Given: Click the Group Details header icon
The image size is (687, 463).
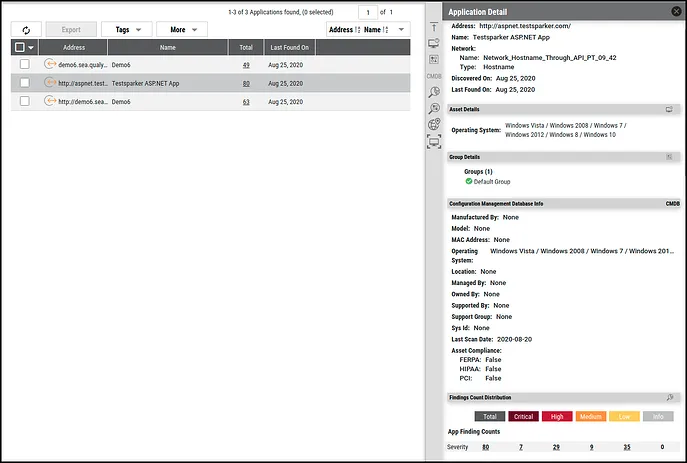Looking at the screenshot, I should [x=669, y=157].
